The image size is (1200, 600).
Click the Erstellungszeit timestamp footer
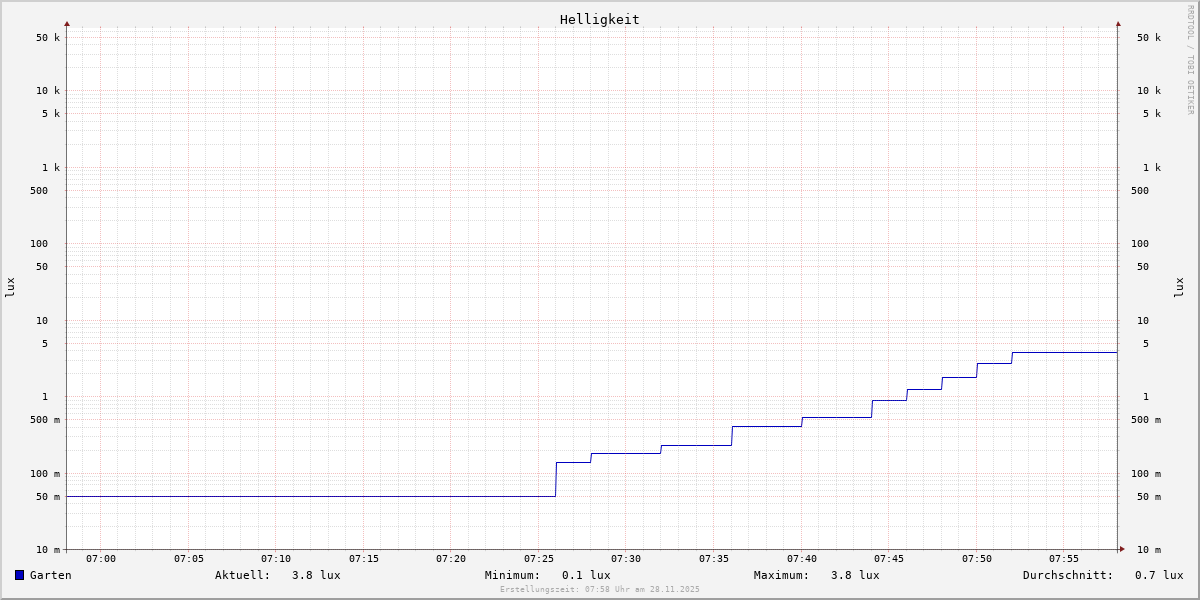[x=600, y=589]
